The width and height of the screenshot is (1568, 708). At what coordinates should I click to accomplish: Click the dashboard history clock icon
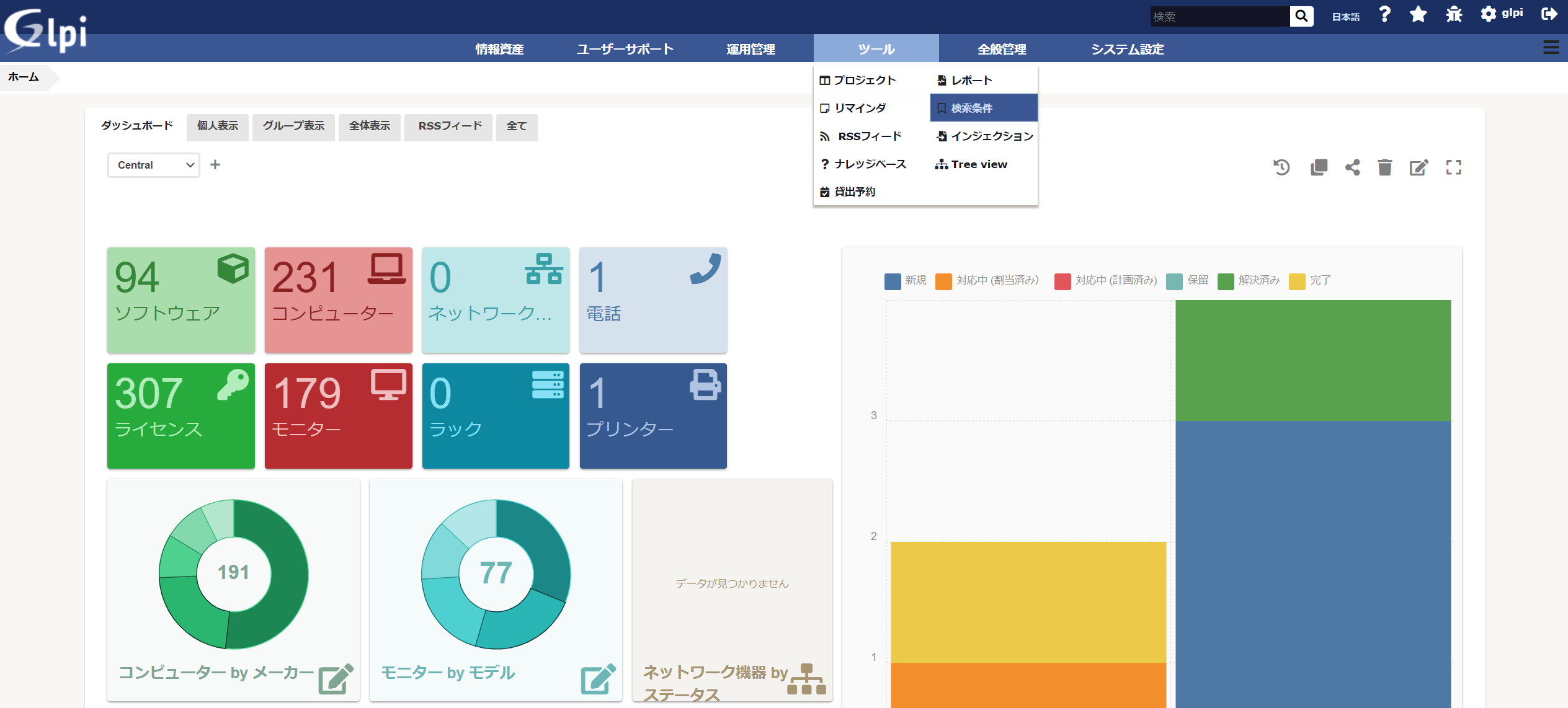pos(1281,167)
